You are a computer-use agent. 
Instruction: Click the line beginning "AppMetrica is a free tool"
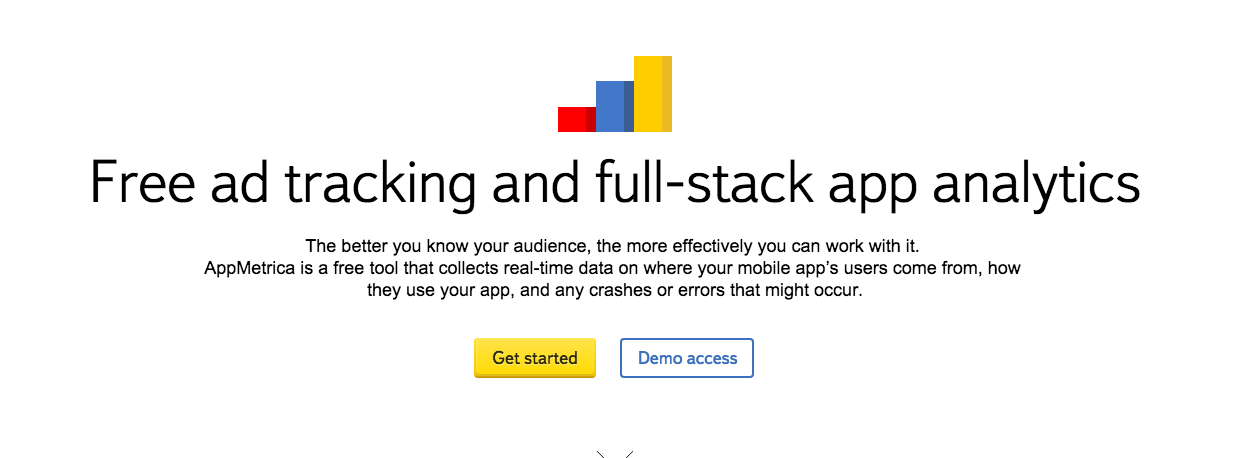[612, 269]
